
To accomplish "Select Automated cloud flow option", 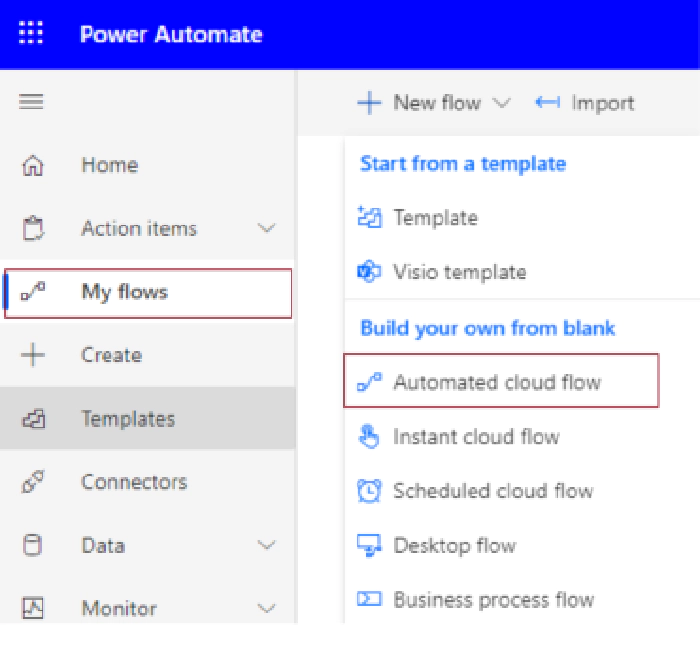I will click(x=497, y=382).
